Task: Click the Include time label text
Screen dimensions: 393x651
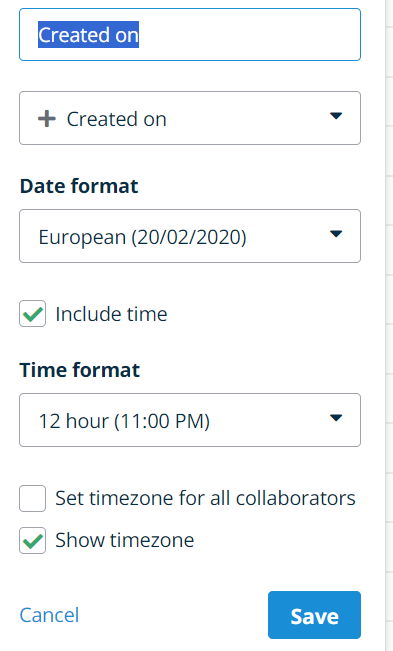Action: pos(111,314)
